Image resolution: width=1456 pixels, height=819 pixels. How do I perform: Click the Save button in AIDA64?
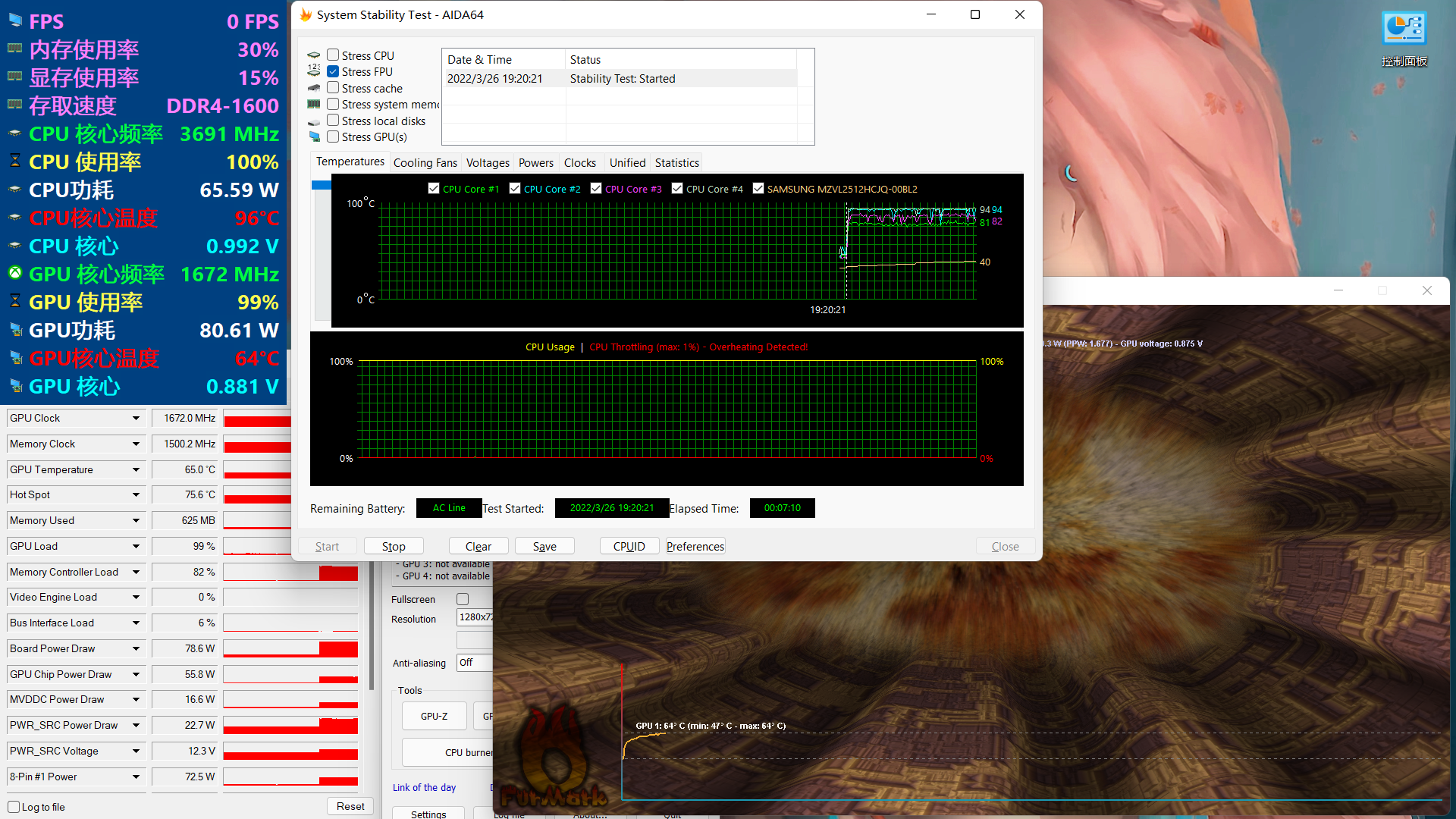544,546
